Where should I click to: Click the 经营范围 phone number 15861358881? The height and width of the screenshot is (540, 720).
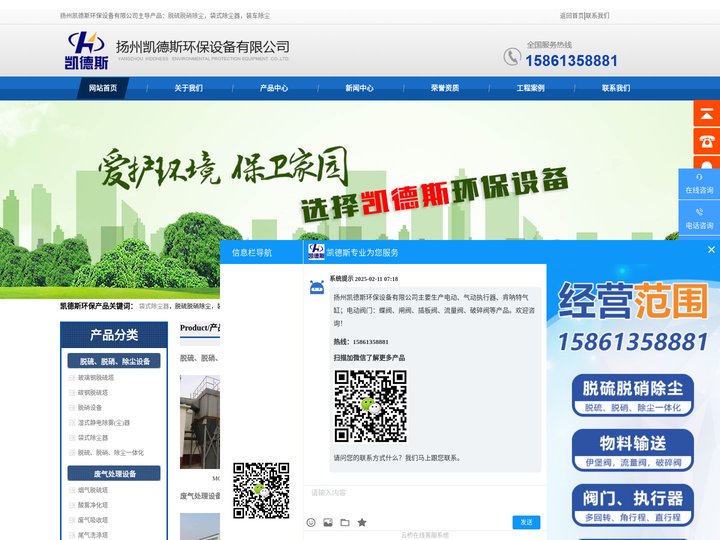pos(633,342)
